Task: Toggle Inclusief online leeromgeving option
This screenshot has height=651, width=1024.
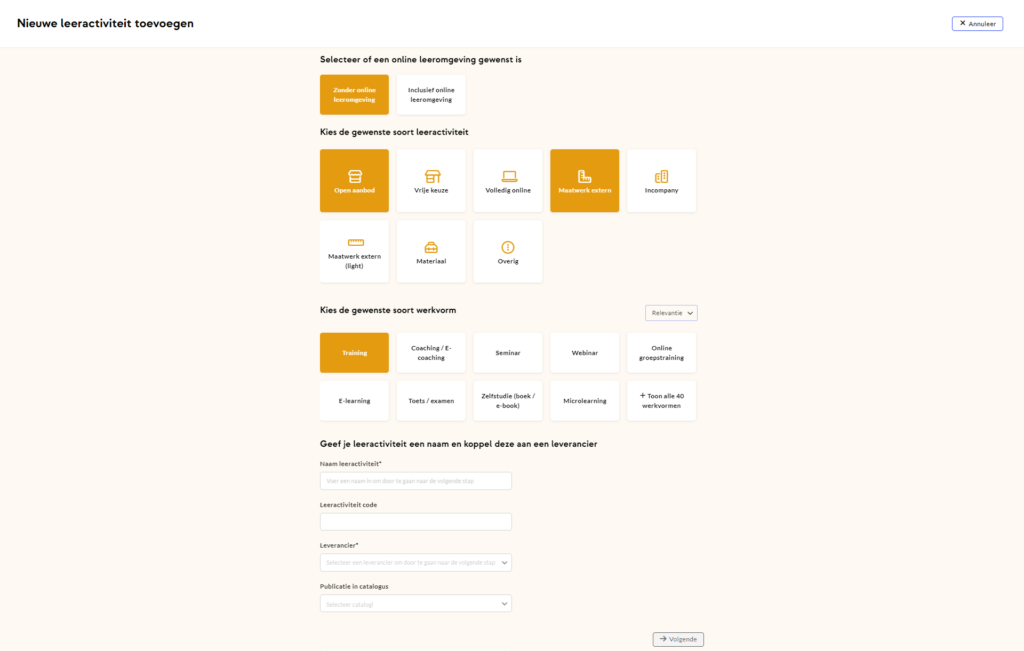Action: (x=431, y=95)
